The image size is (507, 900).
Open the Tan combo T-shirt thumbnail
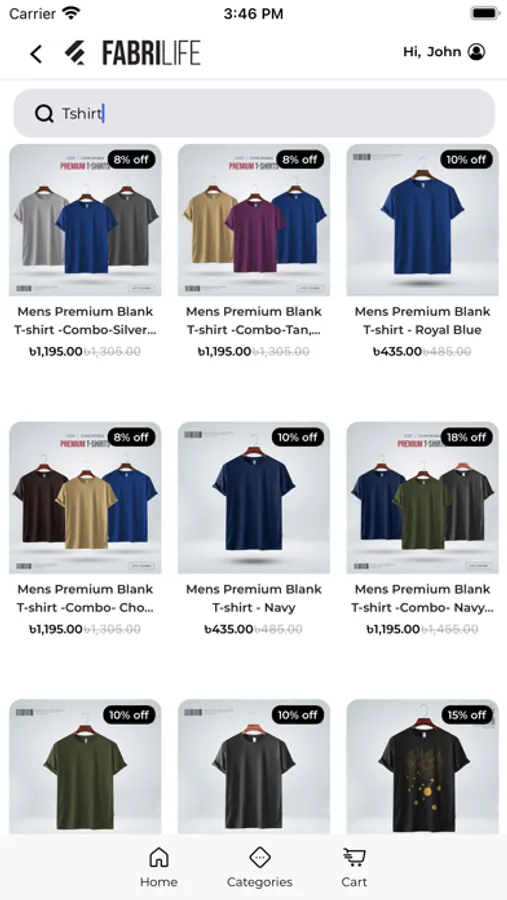pos(254,220)
